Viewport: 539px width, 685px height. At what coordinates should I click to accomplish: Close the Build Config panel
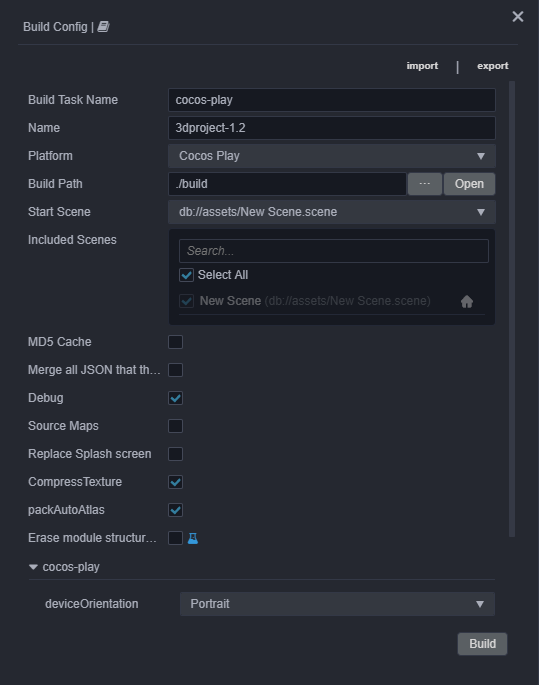tap(518, 17)
